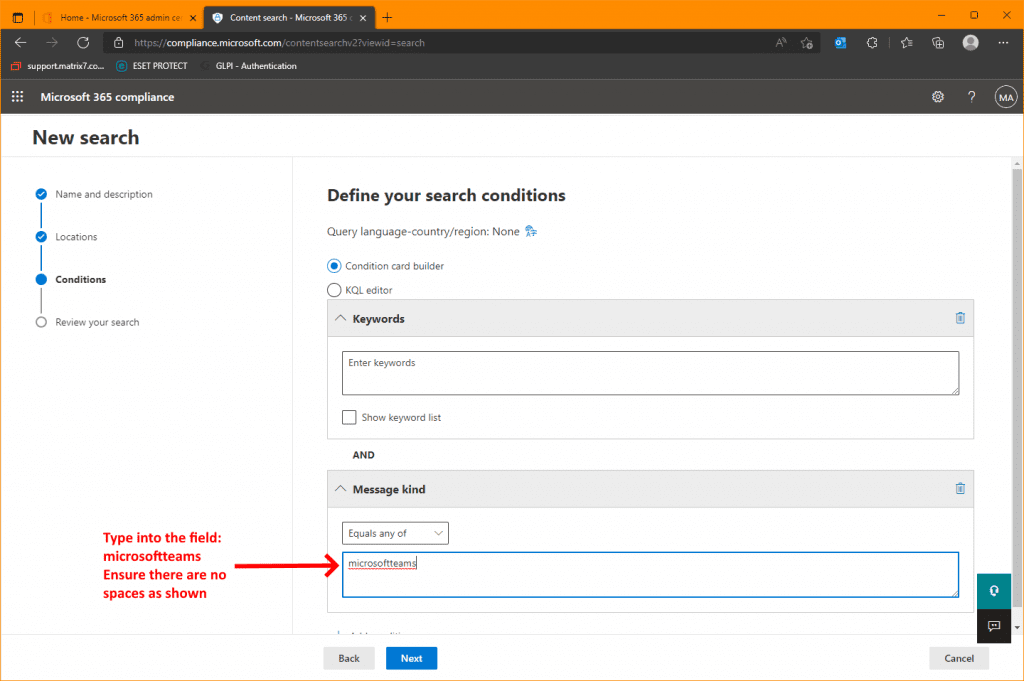Delete the Message kind condition card
This screenshot has height=681, width=1024.
(960, 488)
